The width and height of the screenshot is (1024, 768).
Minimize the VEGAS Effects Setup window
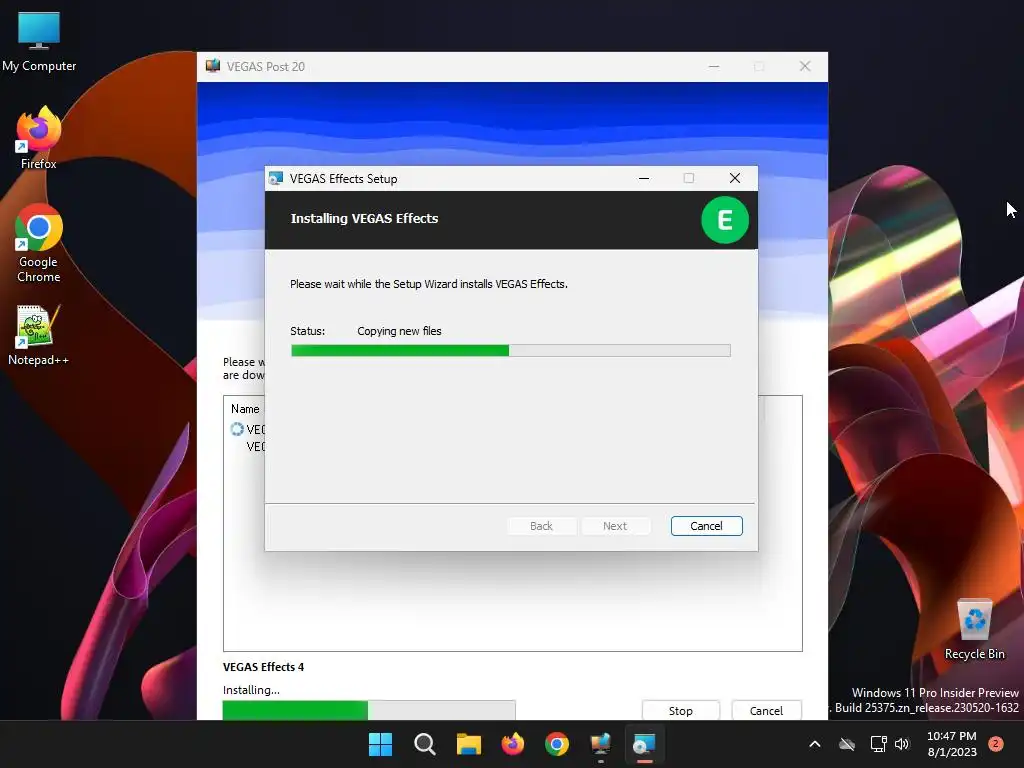coord(644,178)
